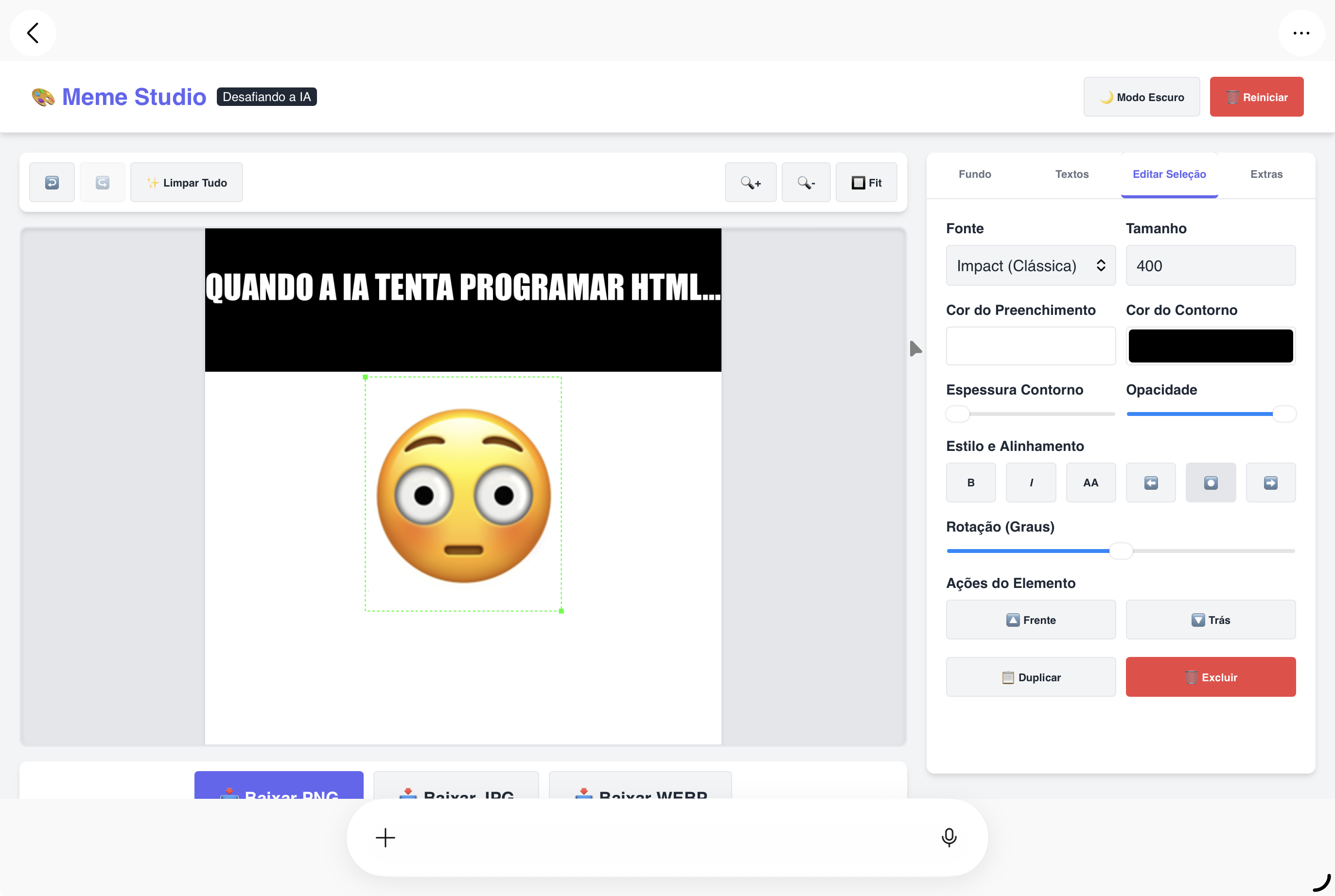Select the flushed face emoji on canvas
The width and height of the screenshot is (1335, 896).
point(464,496)
